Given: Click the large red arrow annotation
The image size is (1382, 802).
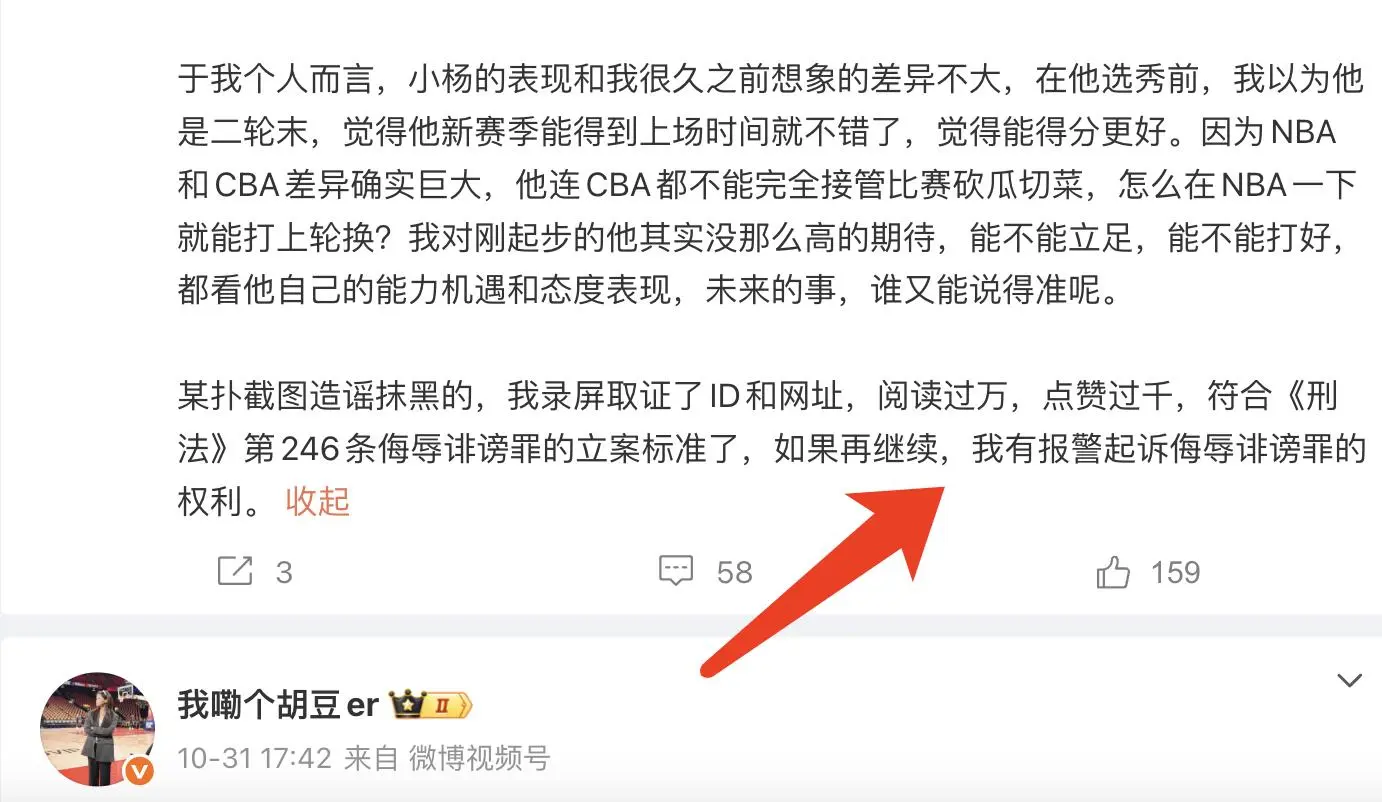Looking at the screenshot, I should [x=823, y=580].
